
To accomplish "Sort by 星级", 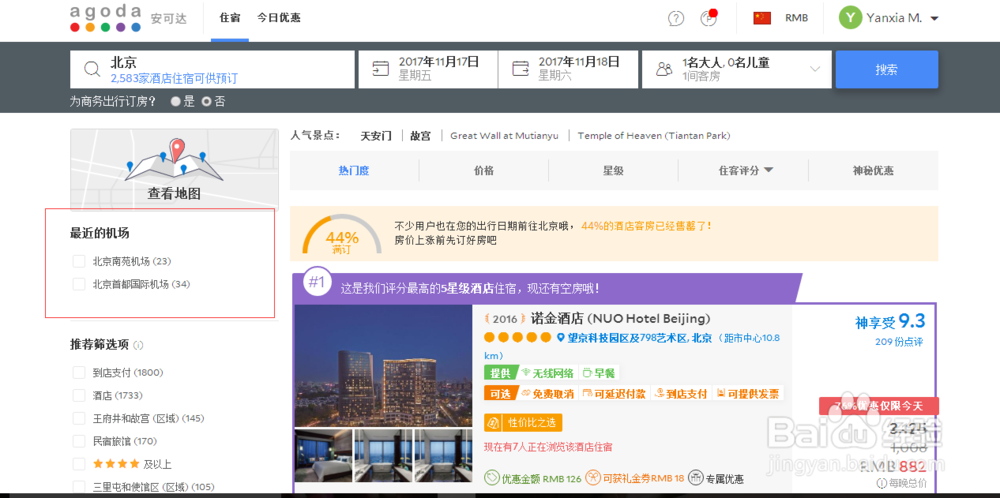I will coord(614,170).
